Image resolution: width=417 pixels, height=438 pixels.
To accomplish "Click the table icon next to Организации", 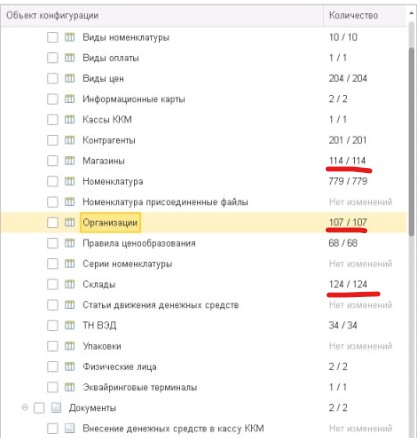I will [69, 222].
